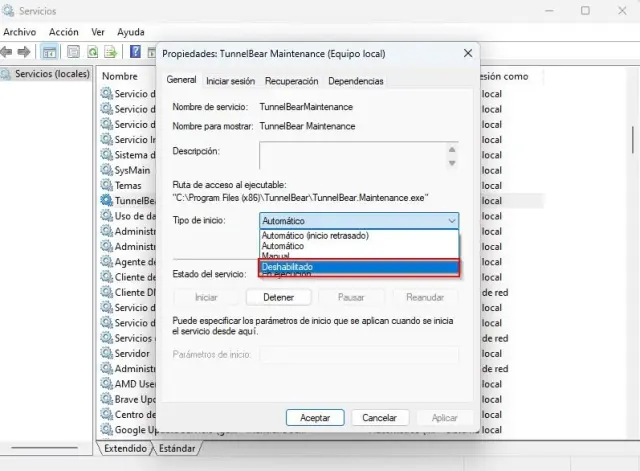Collapse the Tipo de inicio combo box
The width and height of the screenshot is (640, 471).
(452, 220)
